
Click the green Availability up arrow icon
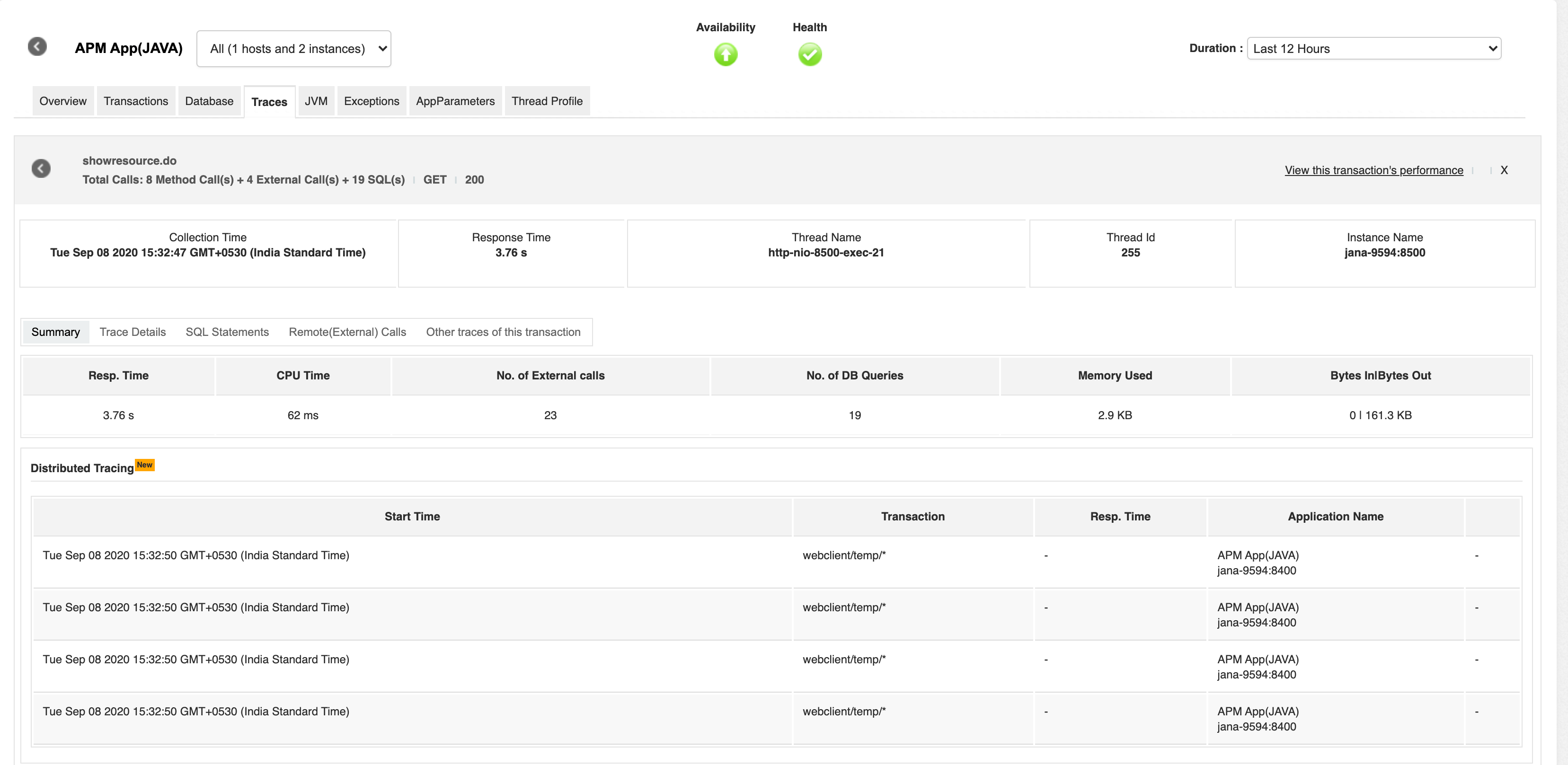click(x=725, y=55)
